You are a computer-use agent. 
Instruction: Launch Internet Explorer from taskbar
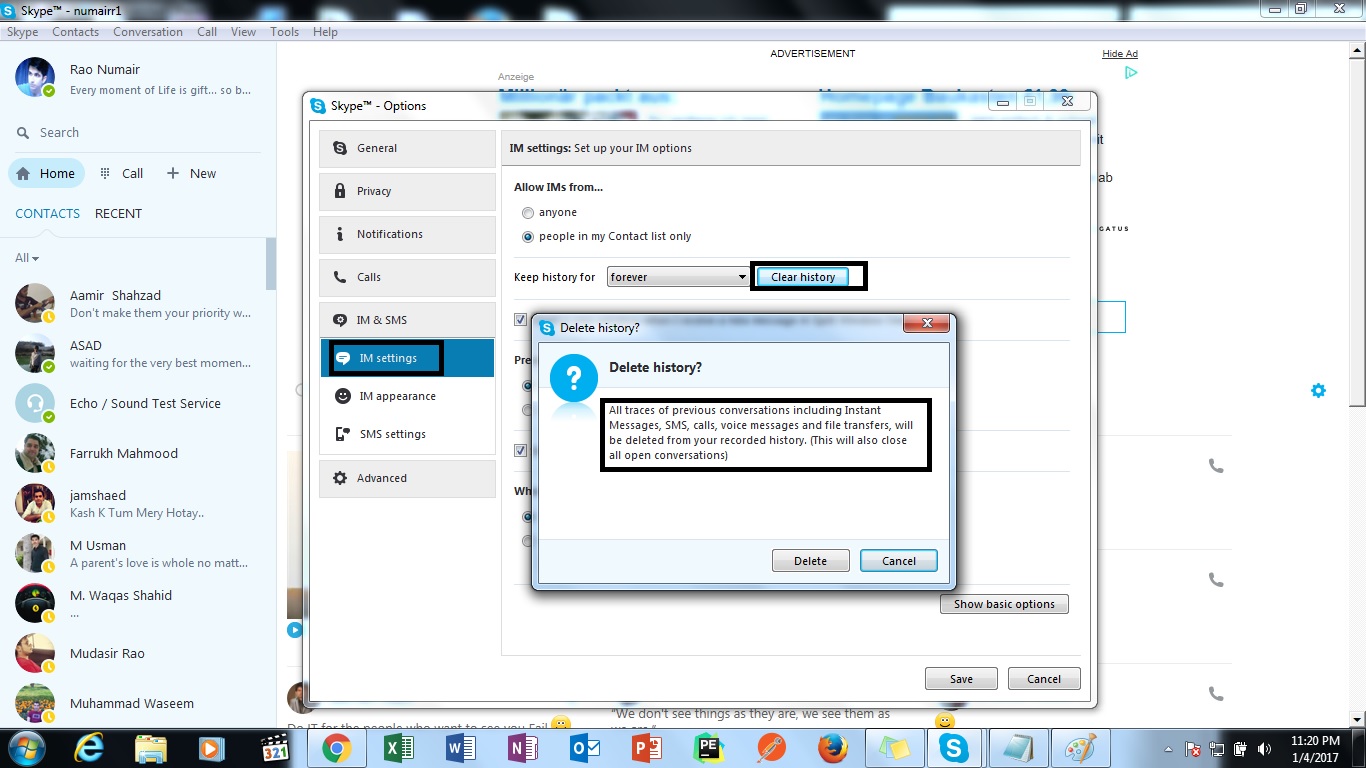[90, 748]
